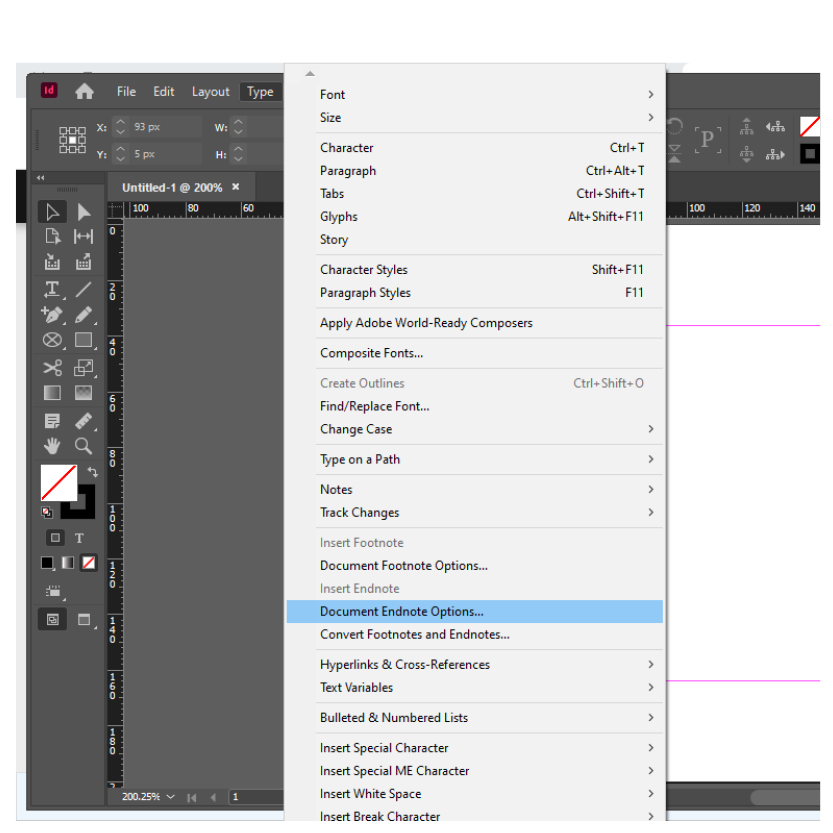Select the Content Placer tool
Screen dimensions: 833x833
point(83,261)
